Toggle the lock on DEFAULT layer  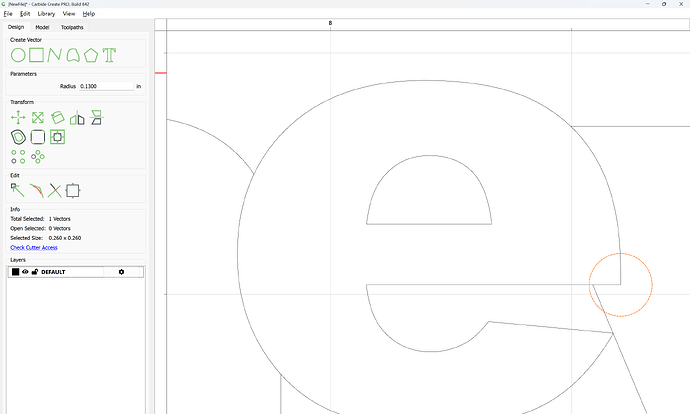click(35, 272)
